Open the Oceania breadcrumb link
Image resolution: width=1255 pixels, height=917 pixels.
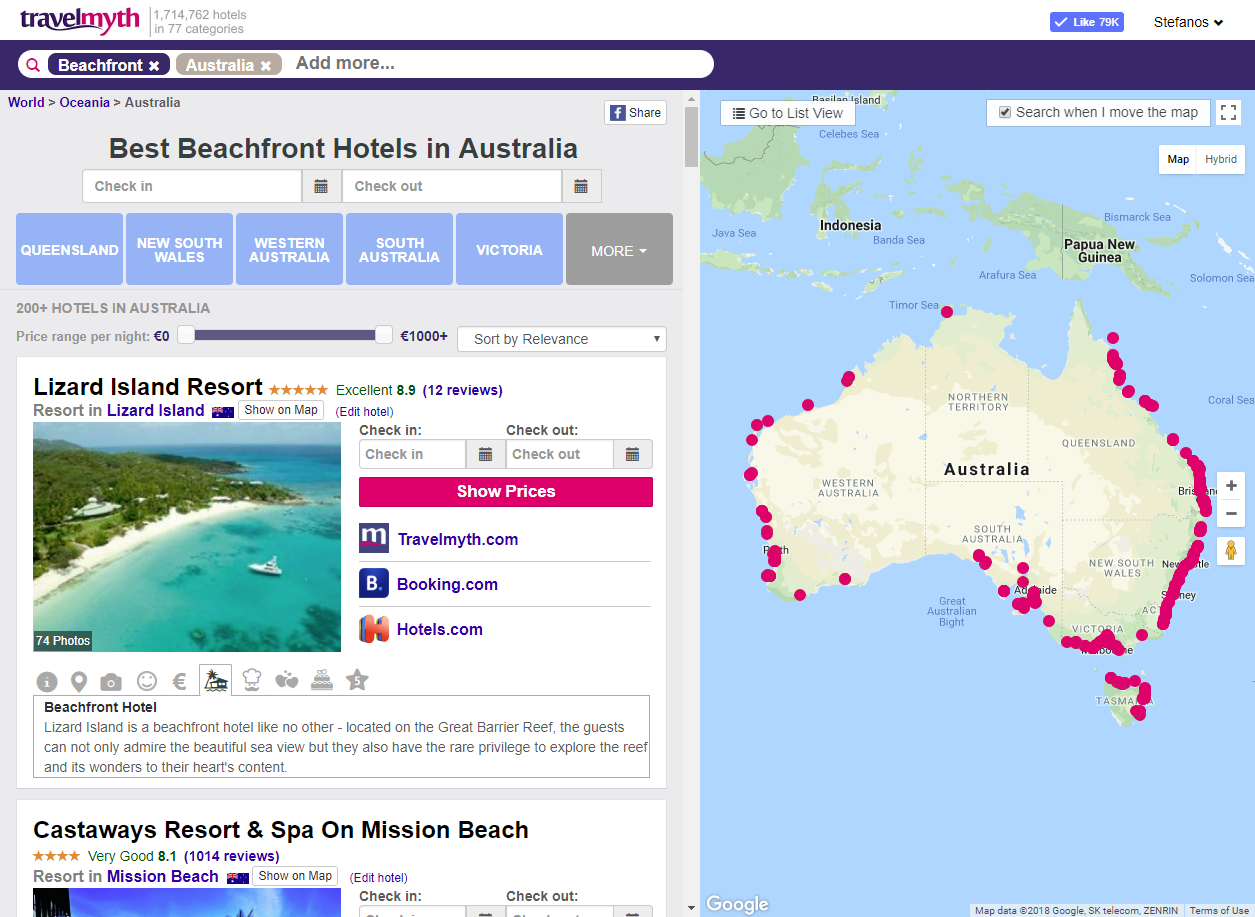pyautogui.click(x=84, y=102)
